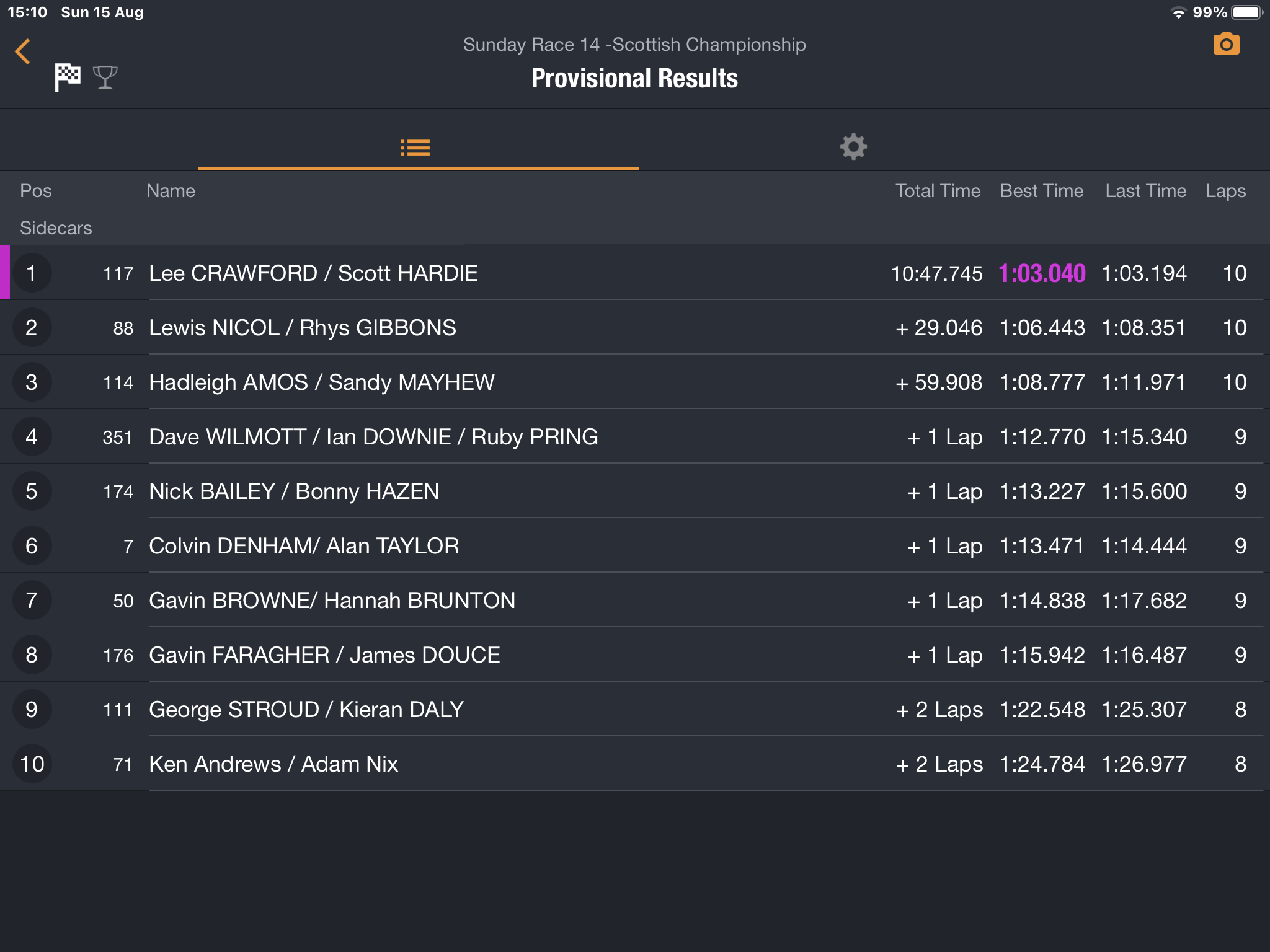Click the WiFi status icon
The height and width of the screenshot is (952, 1270).
click(x=1178, y=12)
